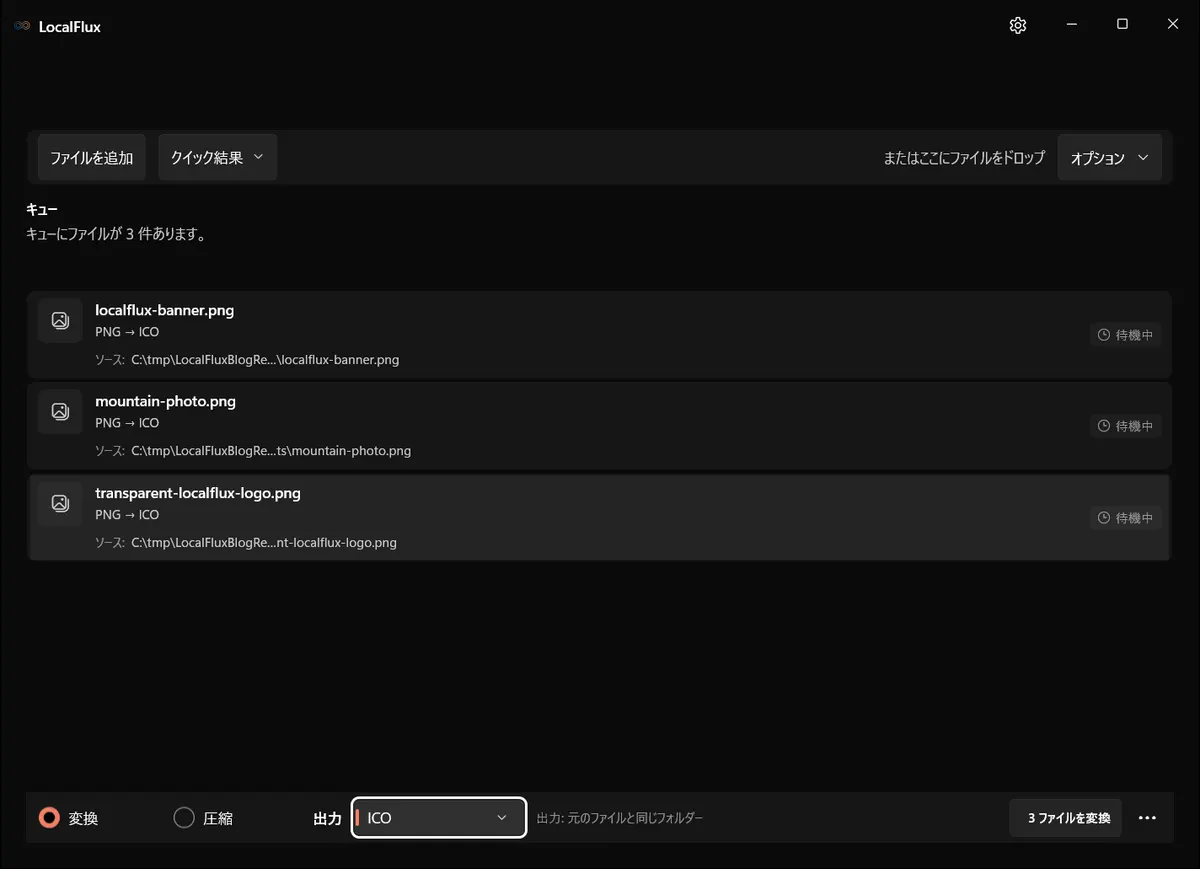Select the transparent-localflux-logo.png file name
Screen dimensions: 1200x869
(198, 493)
